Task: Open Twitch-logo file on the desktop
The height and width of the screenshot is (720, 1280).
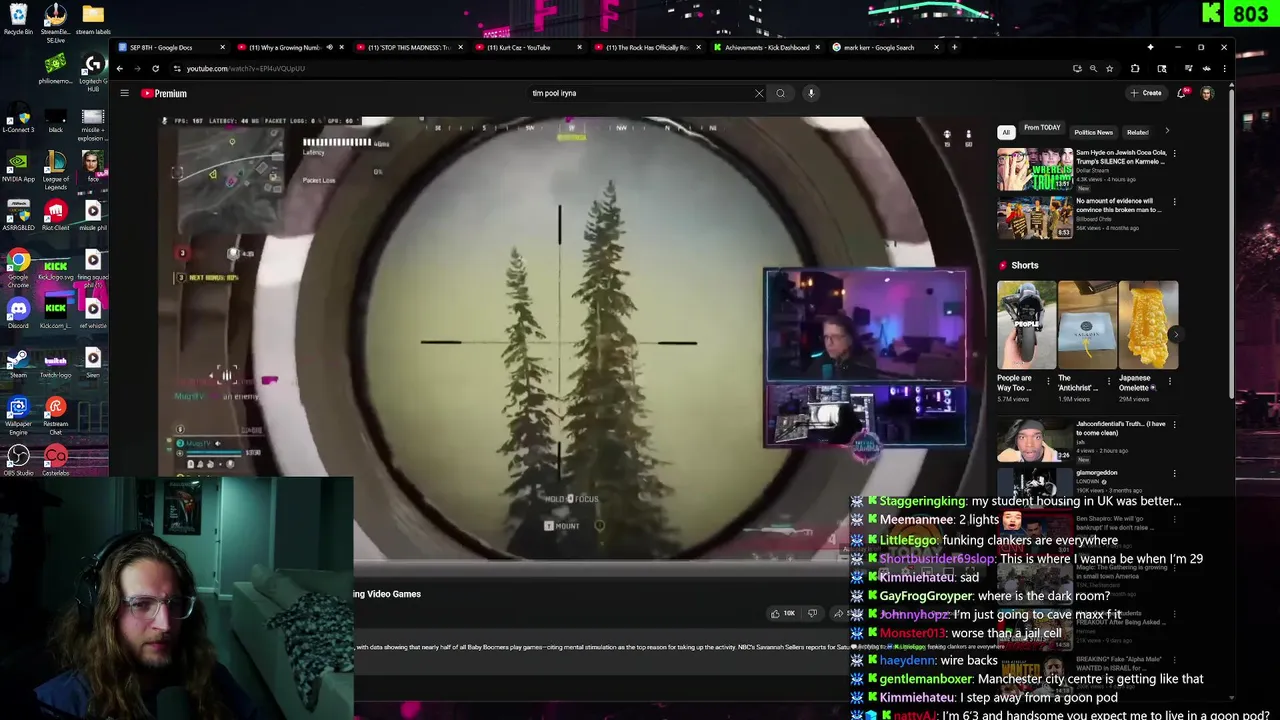Action: (x=56, y=363)
